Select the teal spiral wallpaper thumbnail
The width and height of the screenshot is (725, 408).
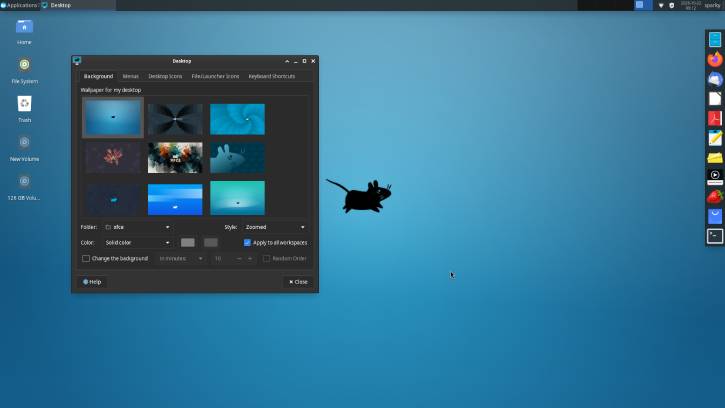[x=237, y=119]
